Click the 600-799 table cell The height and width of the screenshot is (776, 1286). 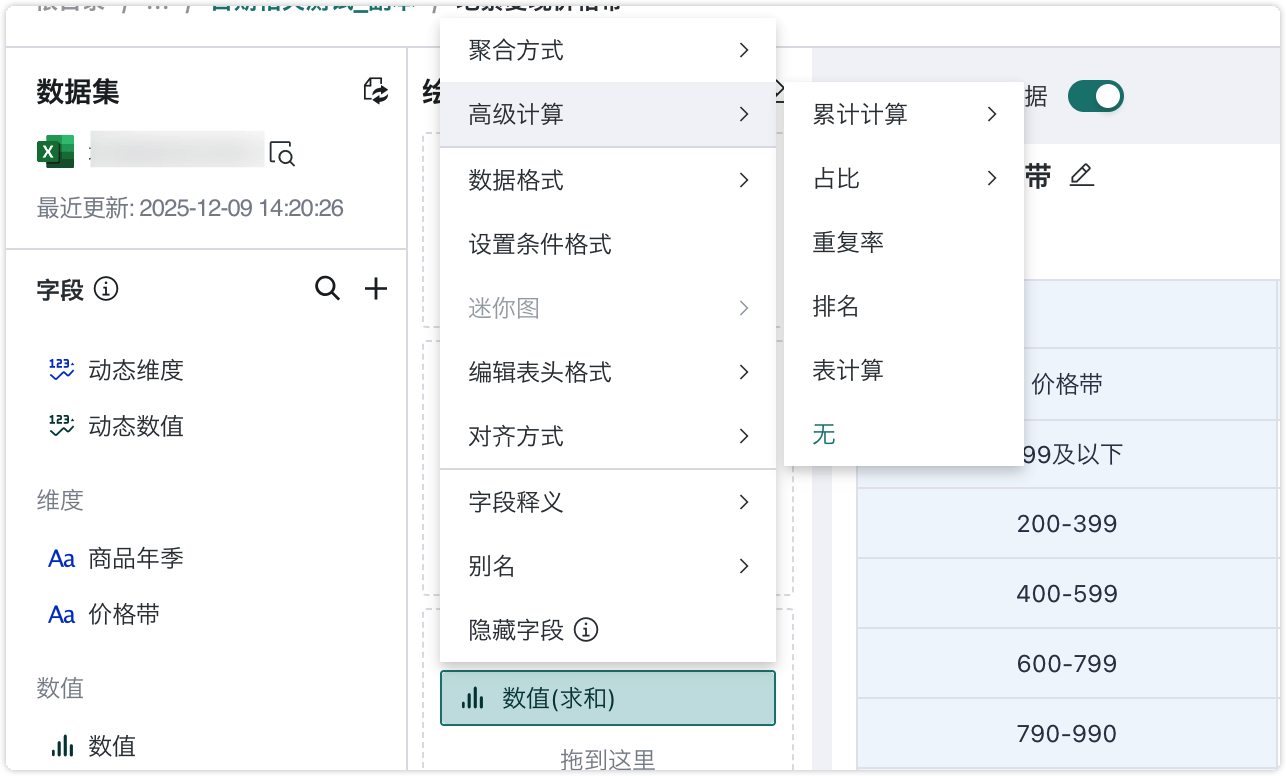[1067, 664]
